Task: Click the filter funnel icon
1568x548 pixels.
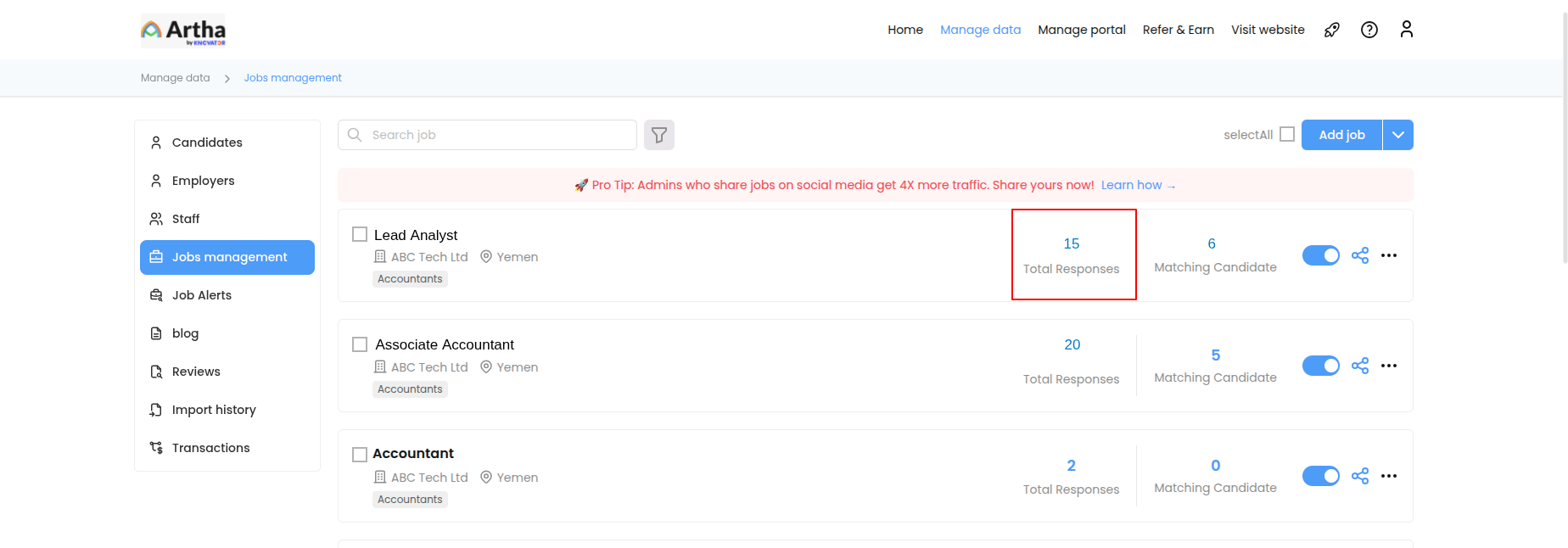Action: [x=658, y=135]
